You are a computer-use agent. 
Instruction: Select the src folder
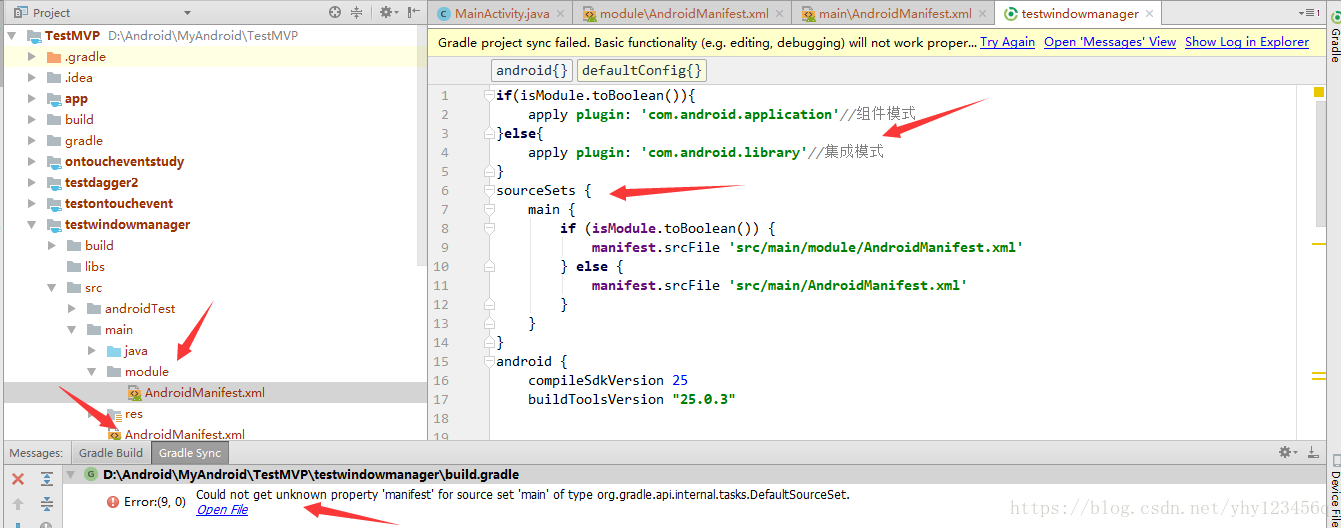pos(93,288)
